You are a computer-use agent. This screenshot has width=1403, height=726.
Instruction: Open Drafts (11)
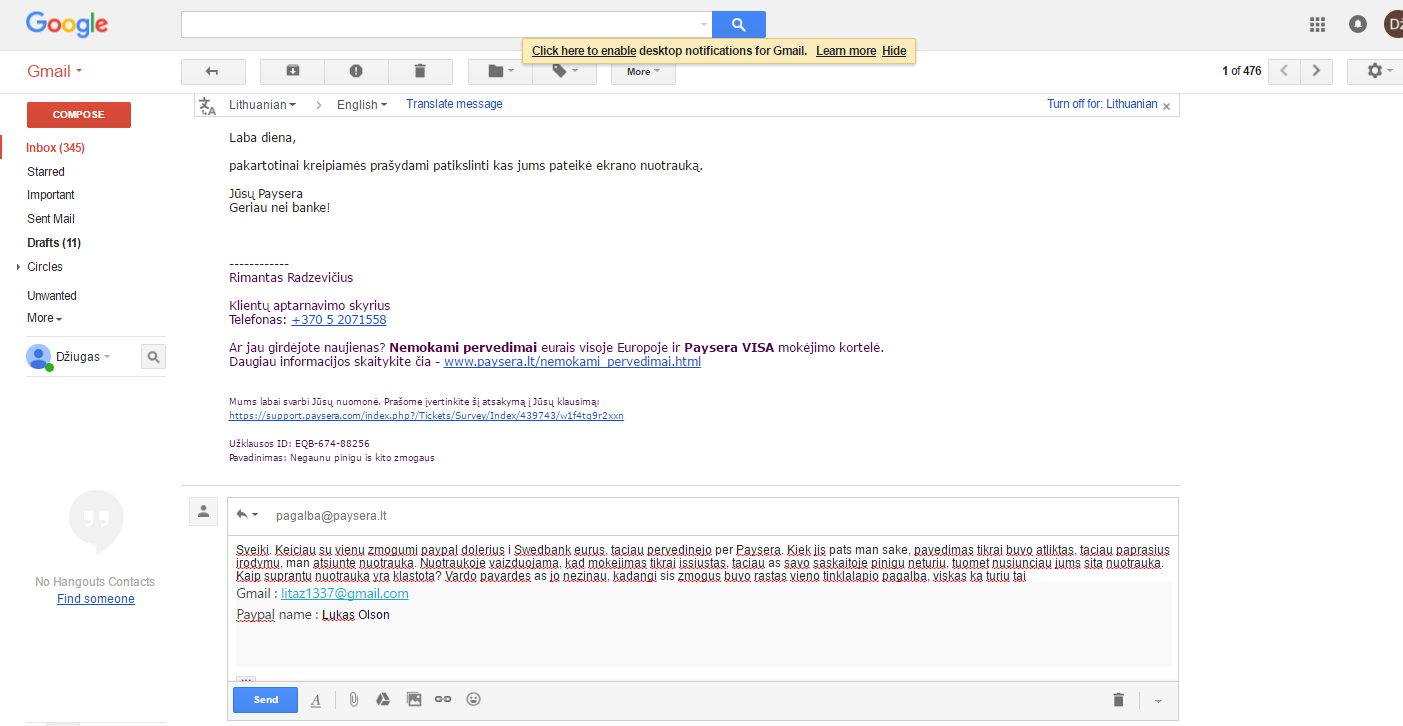coord(54,243)
